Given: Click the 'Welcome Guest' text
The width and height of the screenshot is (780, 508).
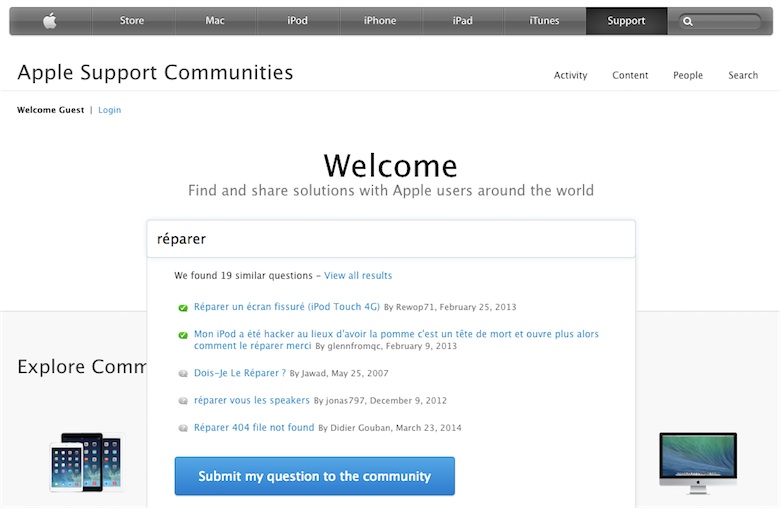Looking at the screenshot, I should coord(51,110).
